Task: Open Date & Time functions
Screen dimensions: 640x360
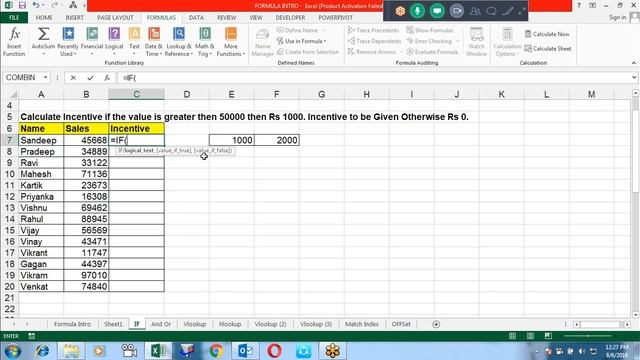Action: (153, 42)
